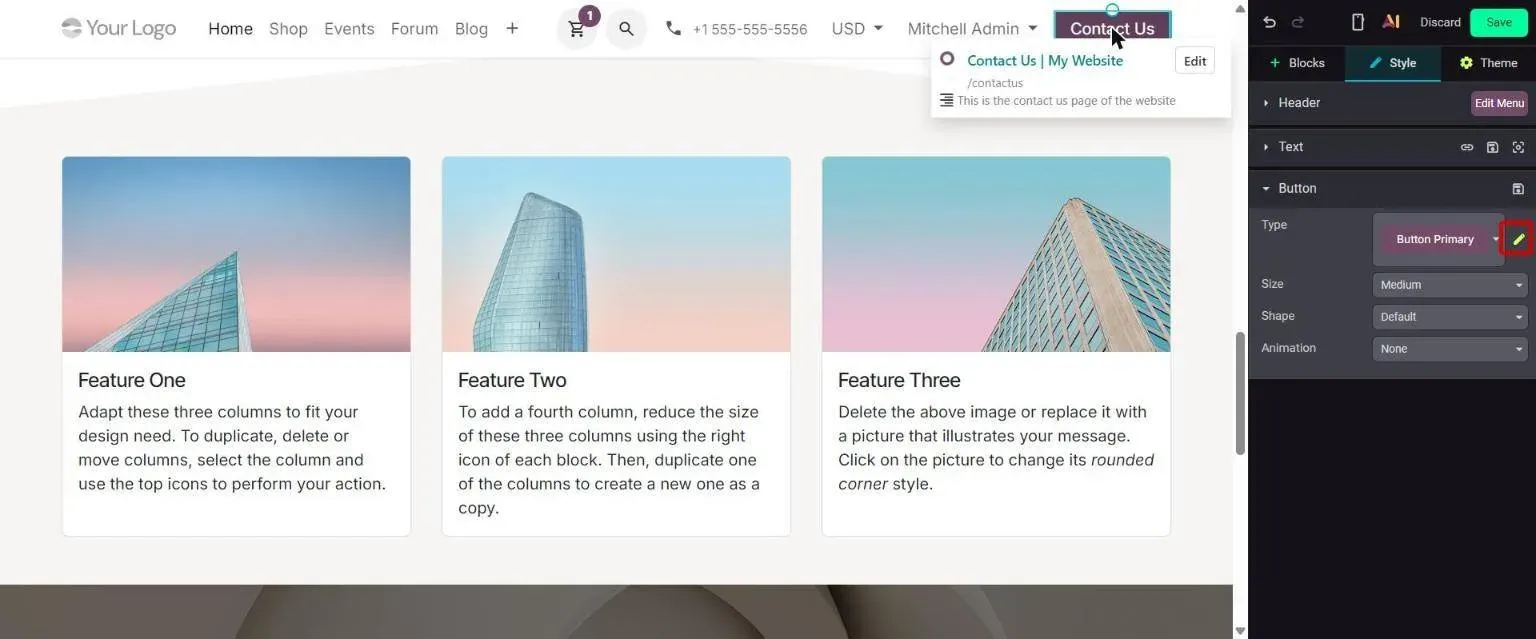Click the Contact Us header button
The width and height of the screenshot is (1536, 639).
(x=1112, y=29)
